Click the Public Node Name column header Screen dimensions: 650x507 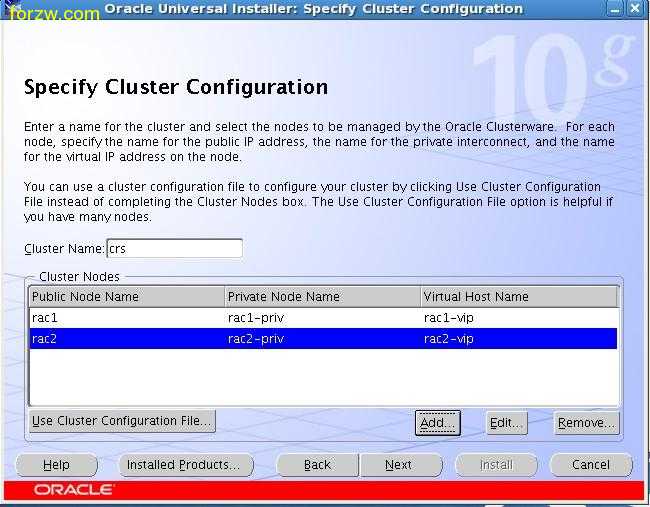pyautogui.click(x=126, y=297)
